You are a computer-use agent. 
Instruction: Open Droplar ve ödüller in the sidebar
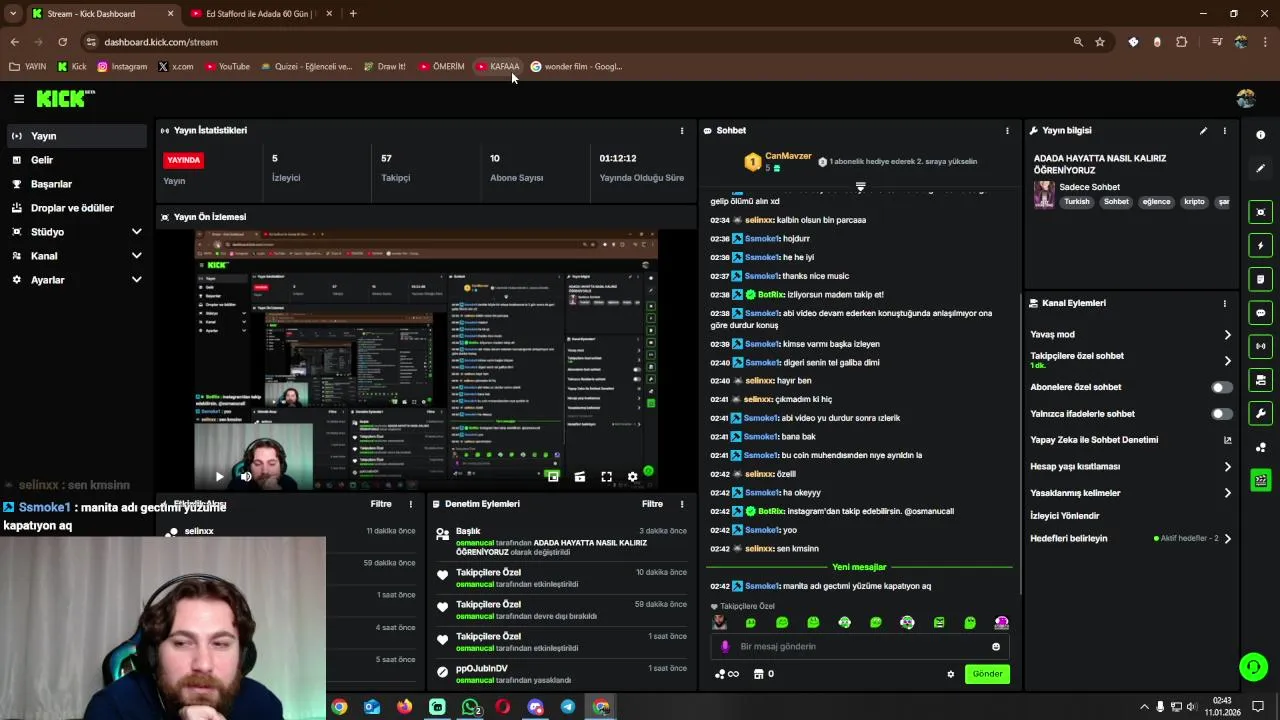[75, 208]
